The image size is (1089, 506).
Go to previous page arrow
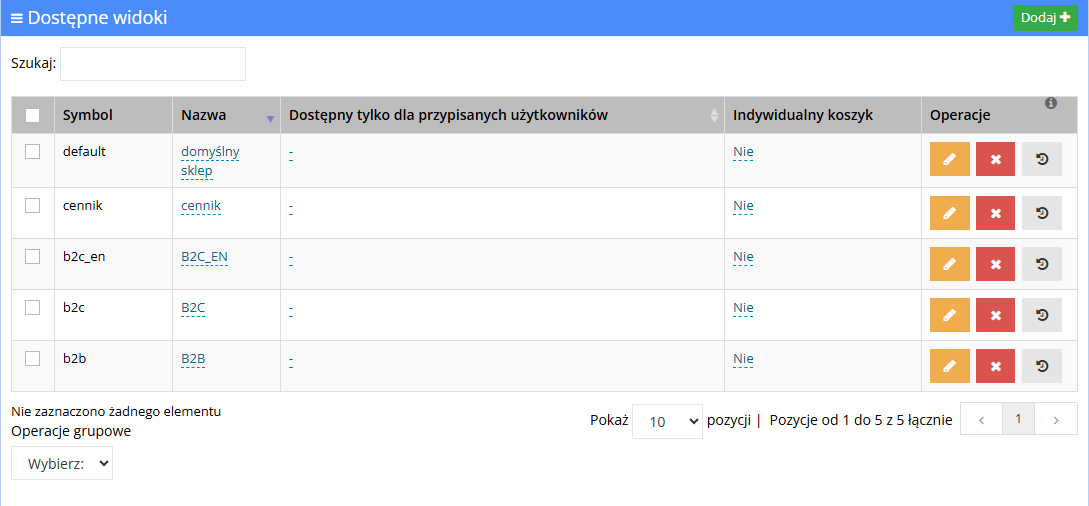981,419
